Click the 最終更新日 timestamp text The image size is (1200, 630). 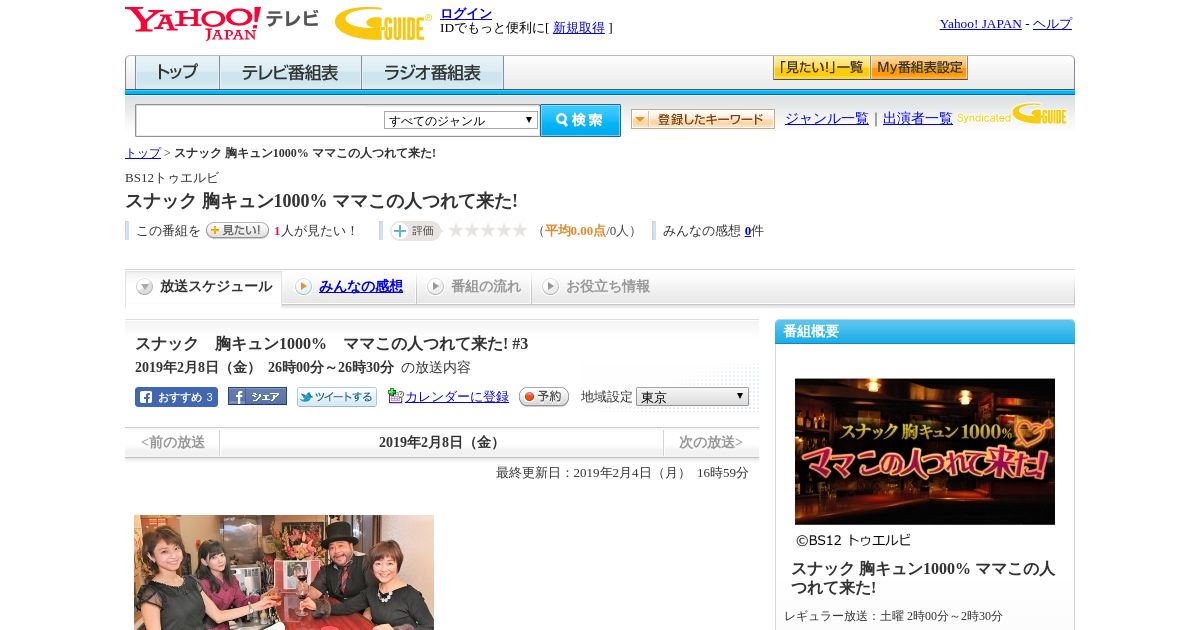coord(622,473)
